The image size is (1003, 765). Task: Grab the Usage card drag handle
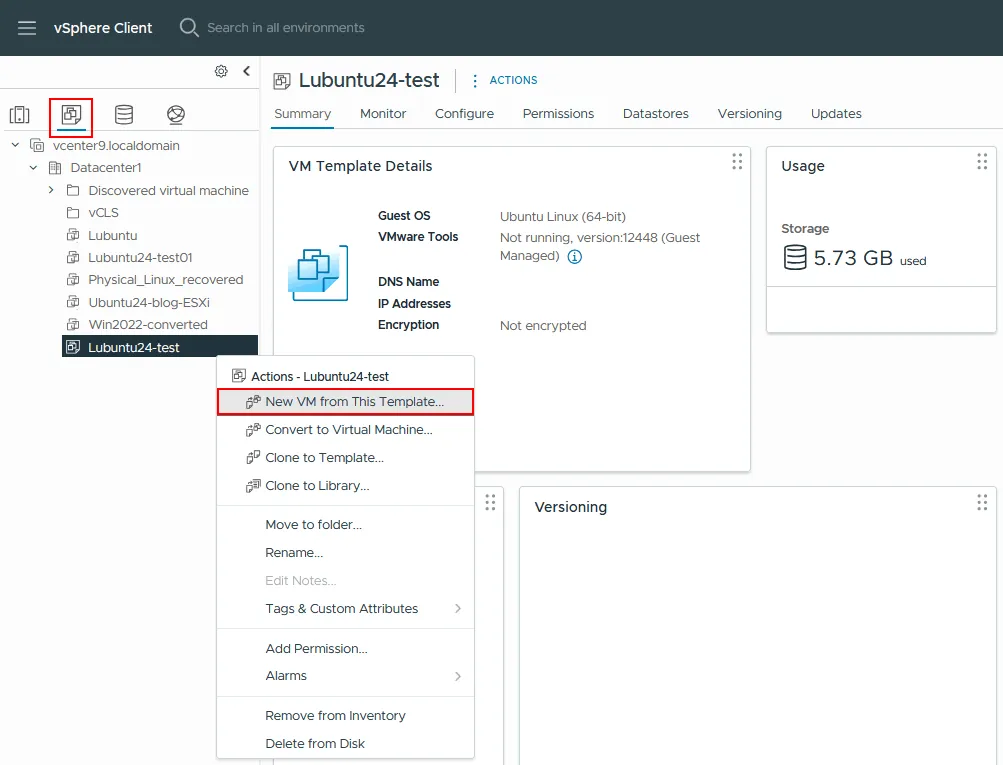click(x=982, y=161)
